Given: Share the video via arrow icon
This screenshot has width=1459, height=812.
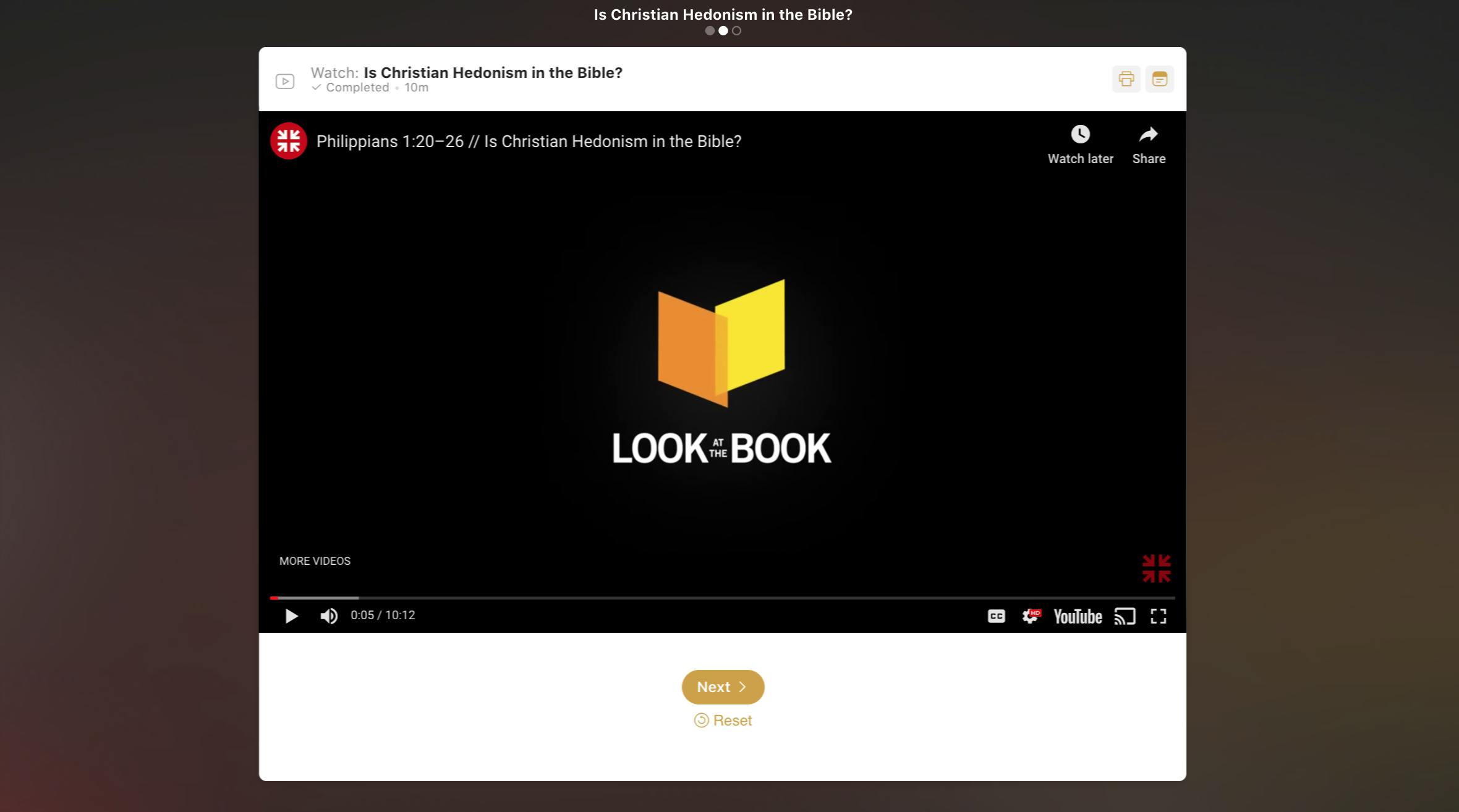Looking at the screenshot, I should click(1149, 134).
